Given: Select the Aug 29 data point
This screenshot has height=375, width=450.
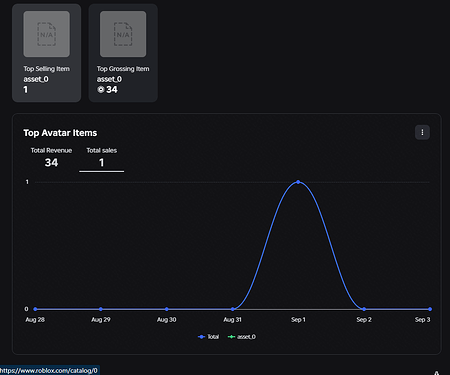Looking at the screenshot, I should click(x=101, y=309).
